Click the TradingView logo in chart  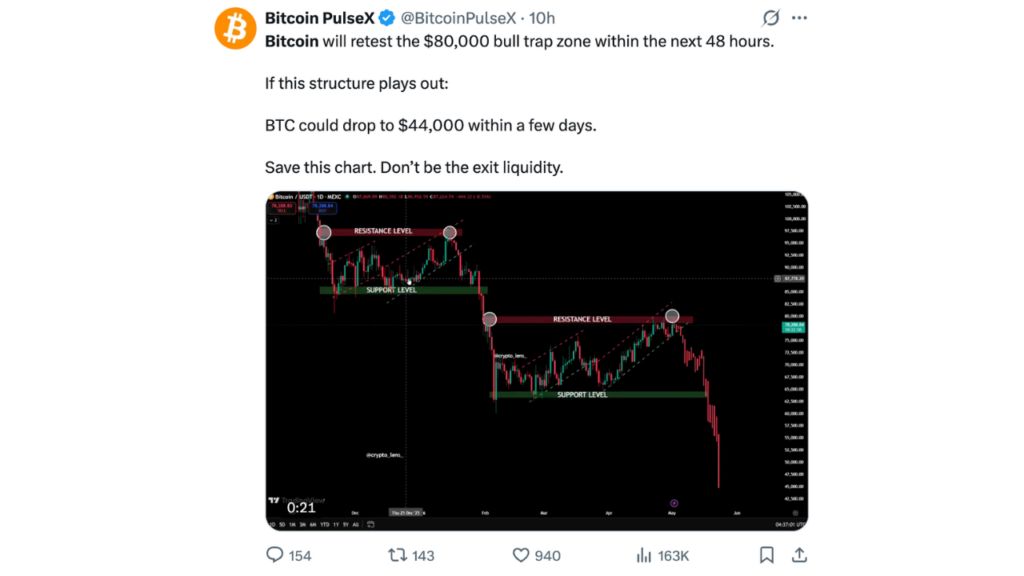[274, 500]
